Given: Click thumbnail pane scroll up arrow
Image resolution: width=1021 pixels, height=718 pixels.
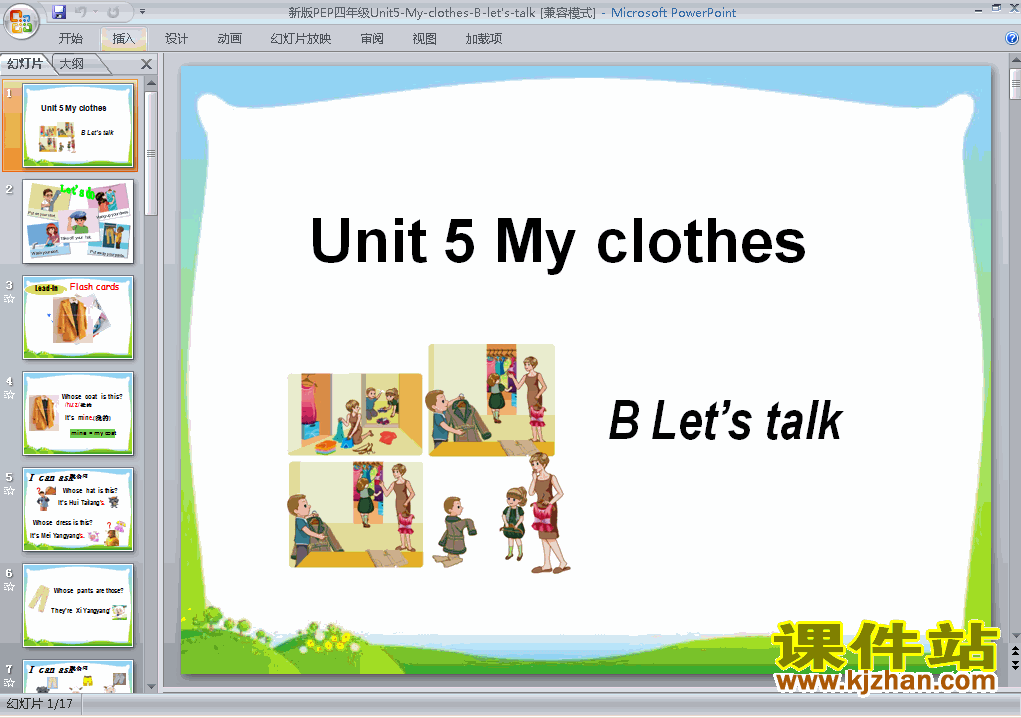Looking at the screenshot, I should [151, 83].
